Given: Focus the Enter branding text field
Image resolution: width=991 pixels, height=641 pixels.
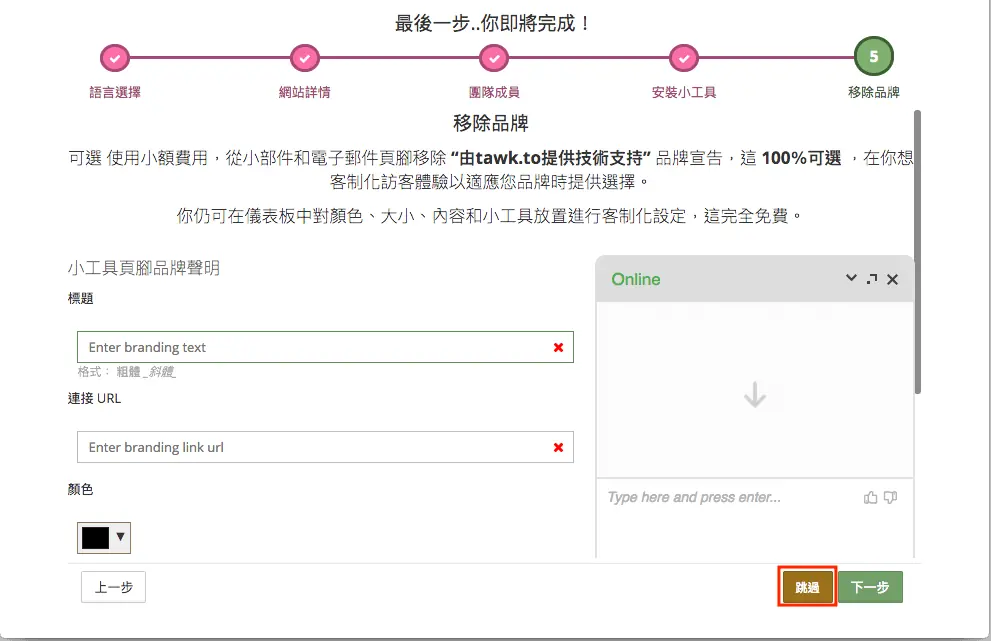Looking at the screenshot, I should [325, 347].
